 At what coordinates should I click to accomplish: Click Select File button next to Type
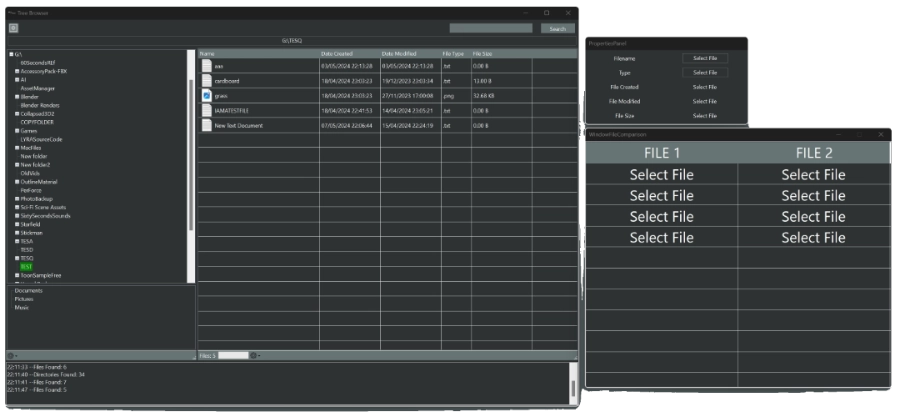[705, 73]
